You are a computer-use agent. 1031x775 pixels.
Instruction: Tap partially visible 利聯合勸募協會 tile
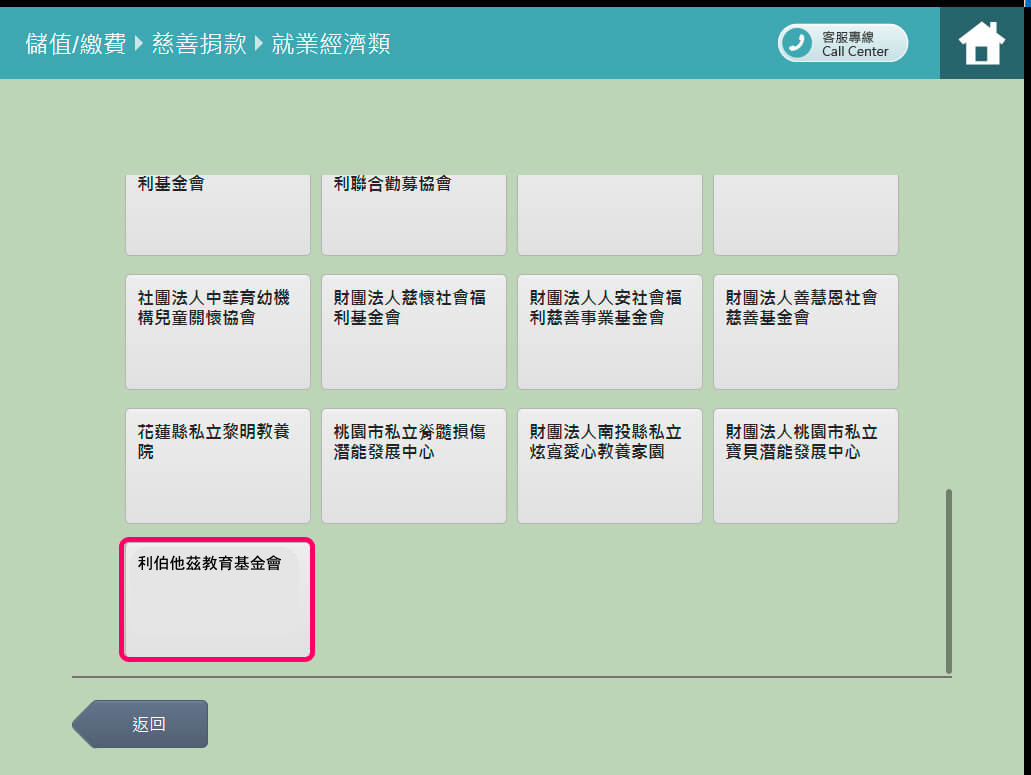pos(413,214)
